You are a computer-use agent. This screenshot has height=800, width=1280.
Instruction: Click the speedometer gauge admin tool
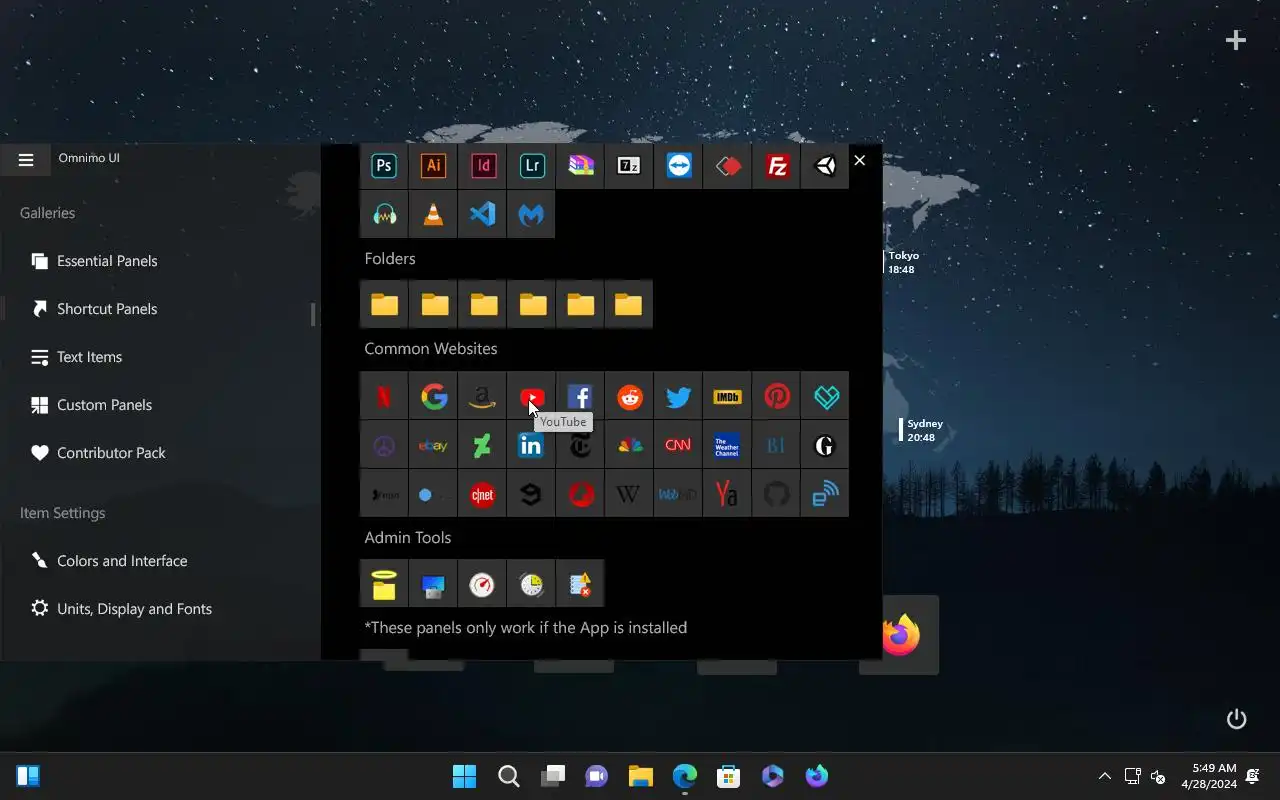tap(483, 584)
